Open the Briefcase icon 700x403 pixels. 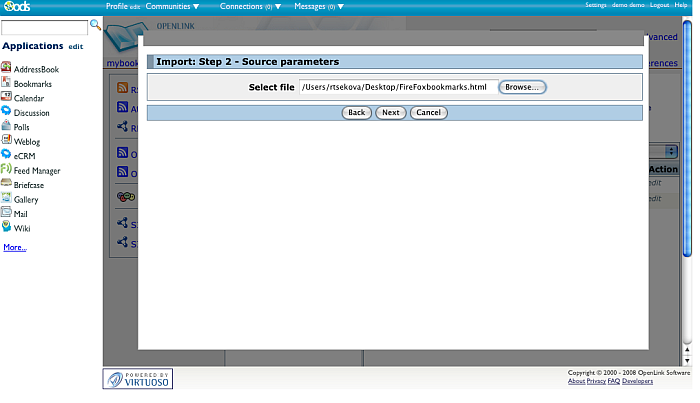coord(7,185)
